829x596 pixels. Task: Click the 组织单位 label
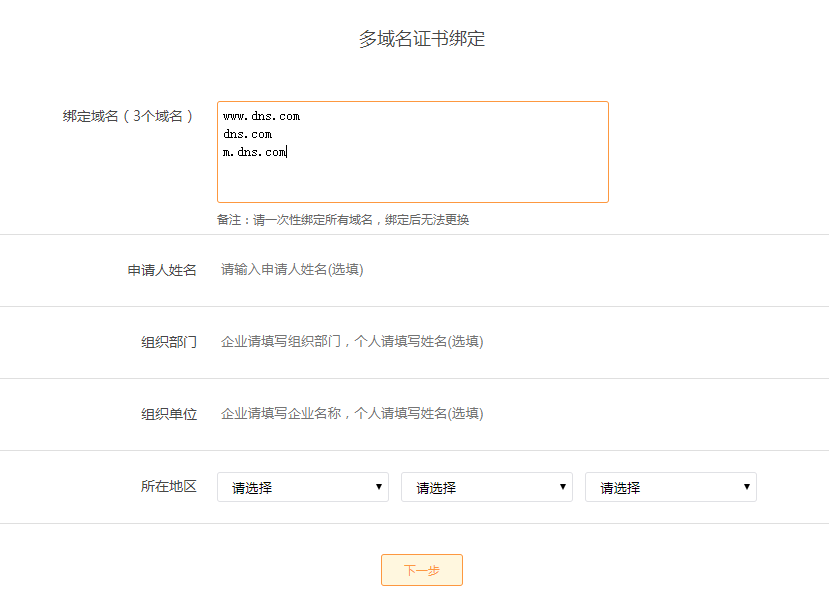(169, 414)
